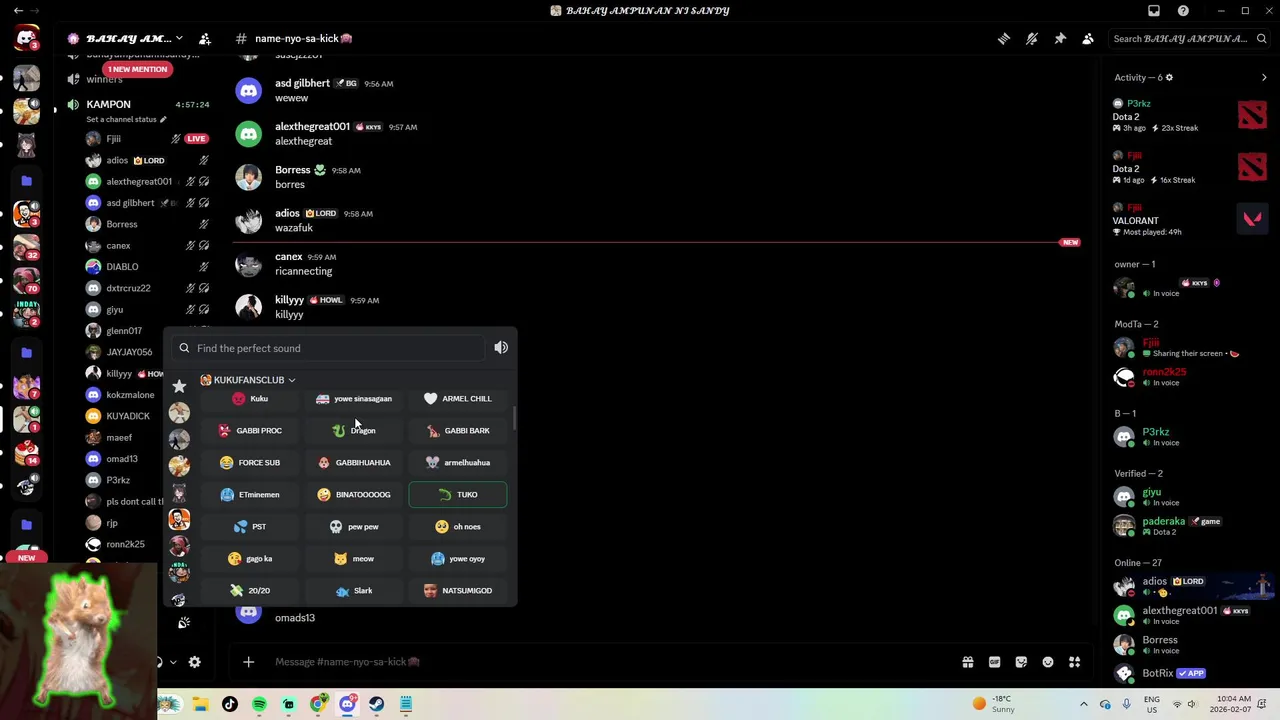
Task: Play the 20/20 sound
Action: coord(250,590)
